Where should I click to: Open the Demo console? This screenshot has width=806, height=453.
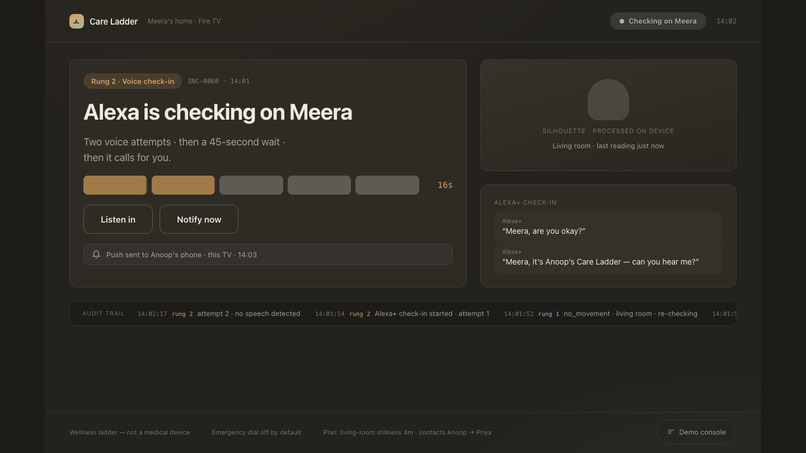[696, 432]
